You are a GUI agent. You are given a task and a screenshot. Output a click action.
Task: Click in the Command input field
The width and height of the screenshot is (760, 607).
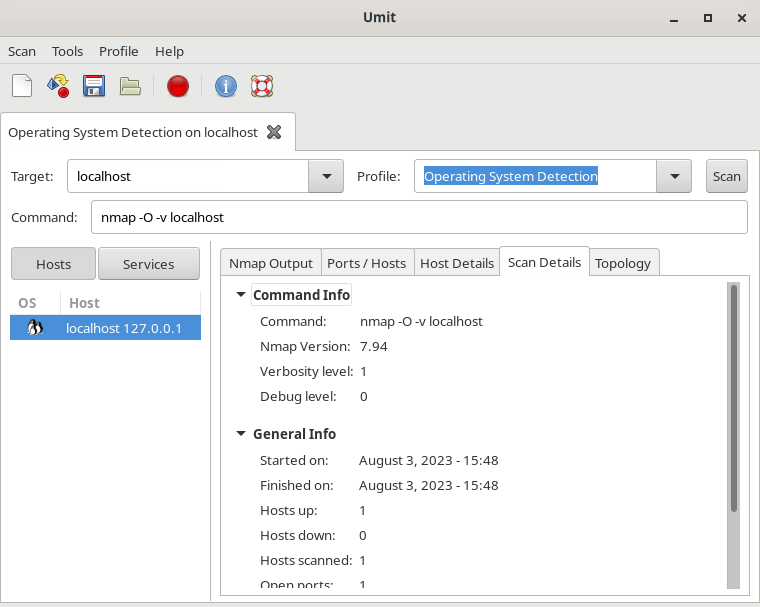(419, 217)
